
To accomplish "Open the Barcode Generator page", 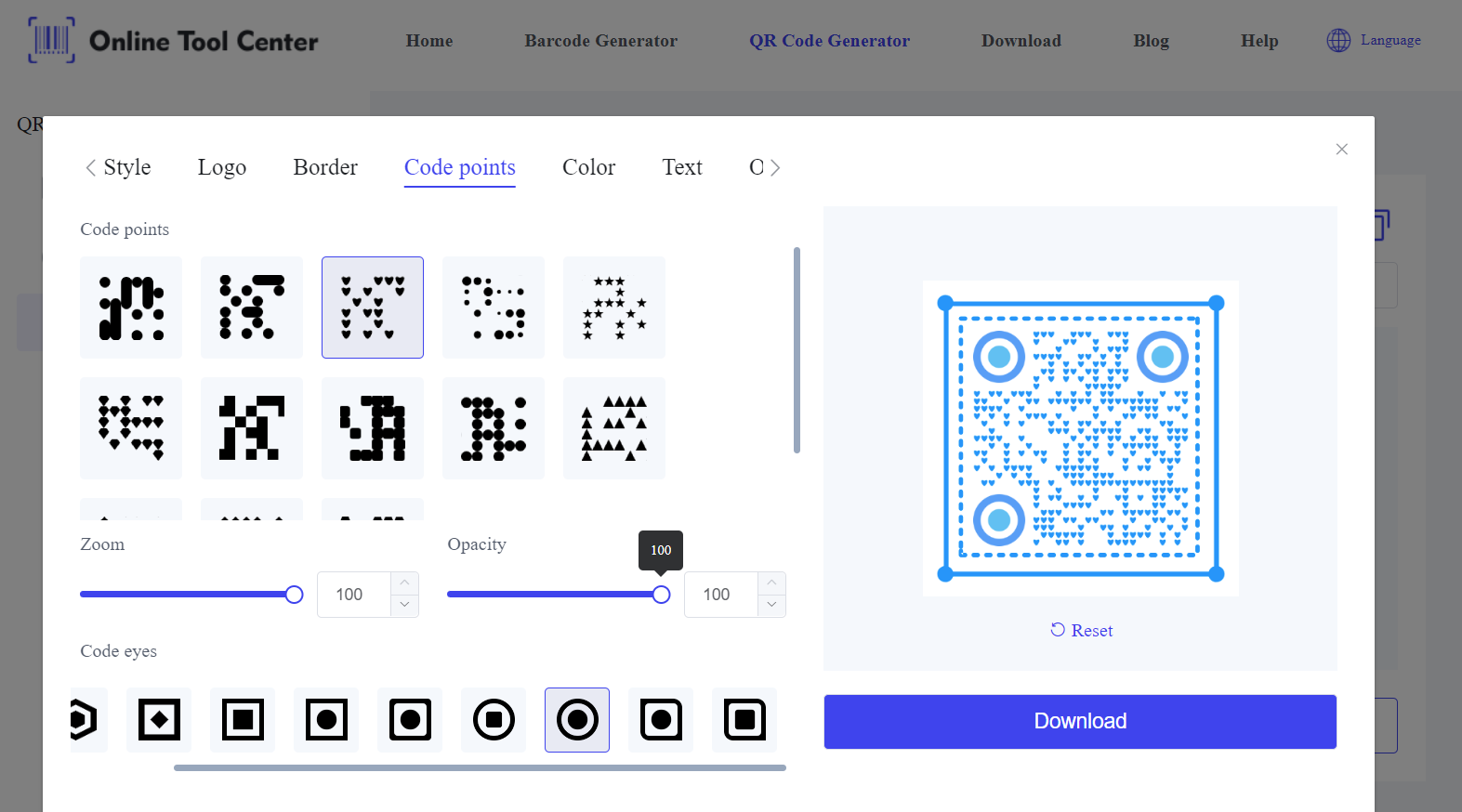I will click(601, 41).
